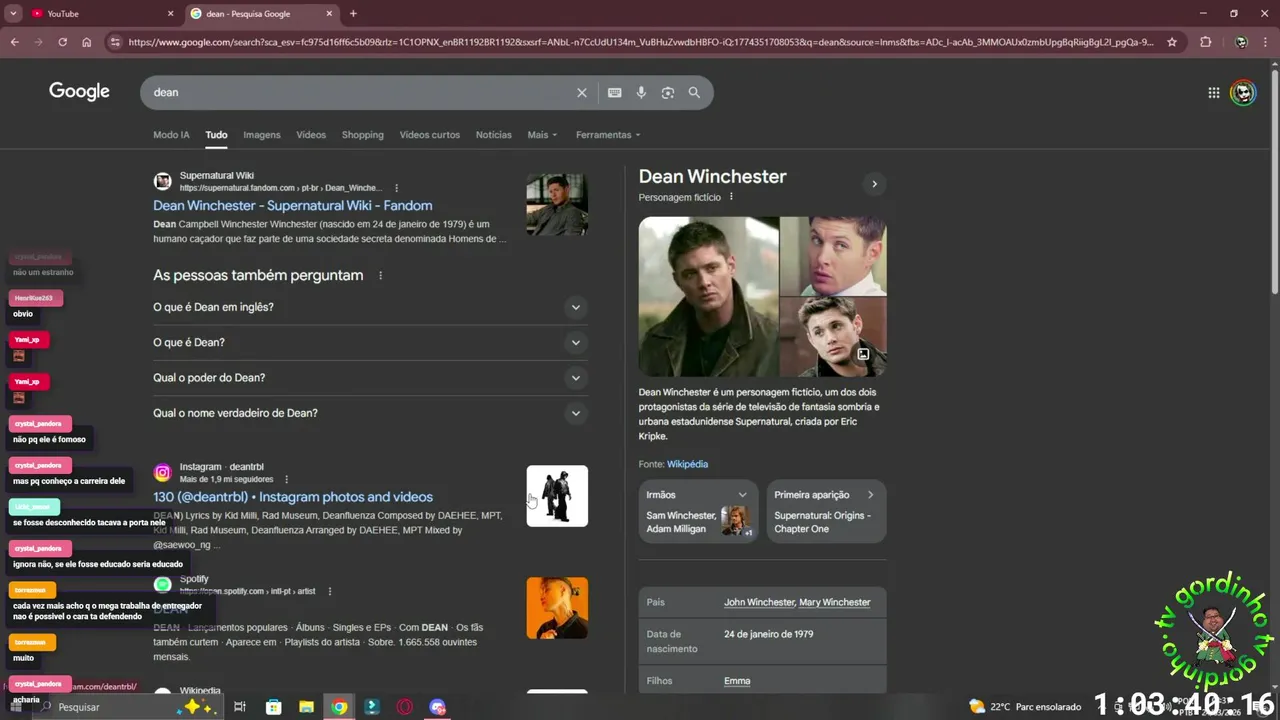1280x720 pixels.
Task: Open the 'Ferramentas' tools dropdown
Action: (x=608, y=135)
